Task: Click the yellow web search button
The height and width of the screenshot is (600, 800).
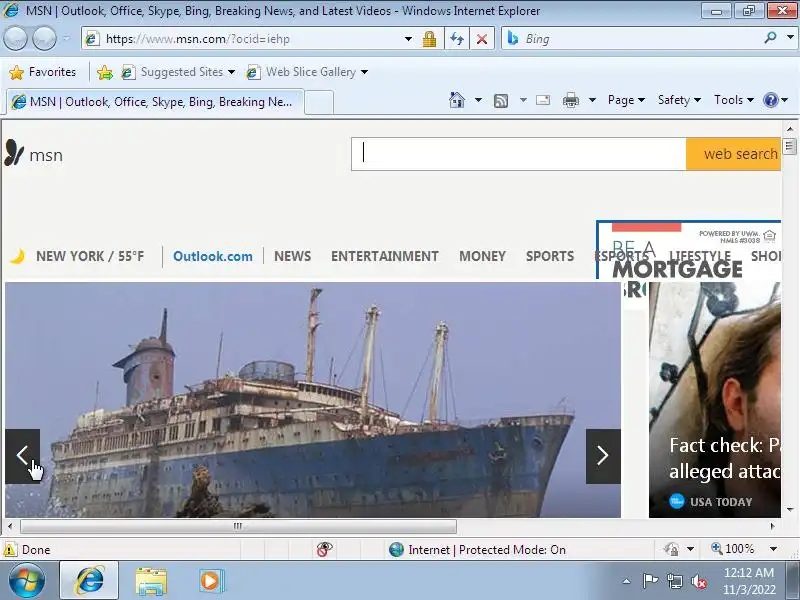Action: pos(733,154)
